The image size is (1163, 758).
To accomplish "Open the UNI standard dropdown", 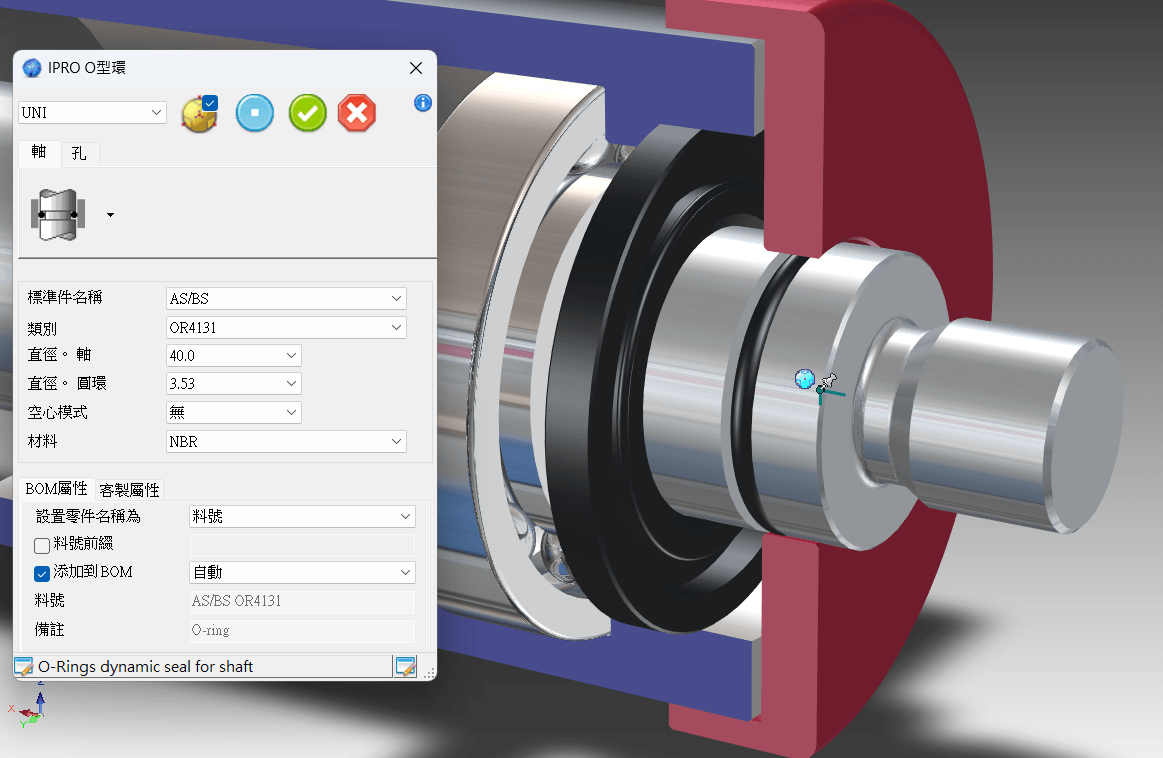I will (92, 113).
